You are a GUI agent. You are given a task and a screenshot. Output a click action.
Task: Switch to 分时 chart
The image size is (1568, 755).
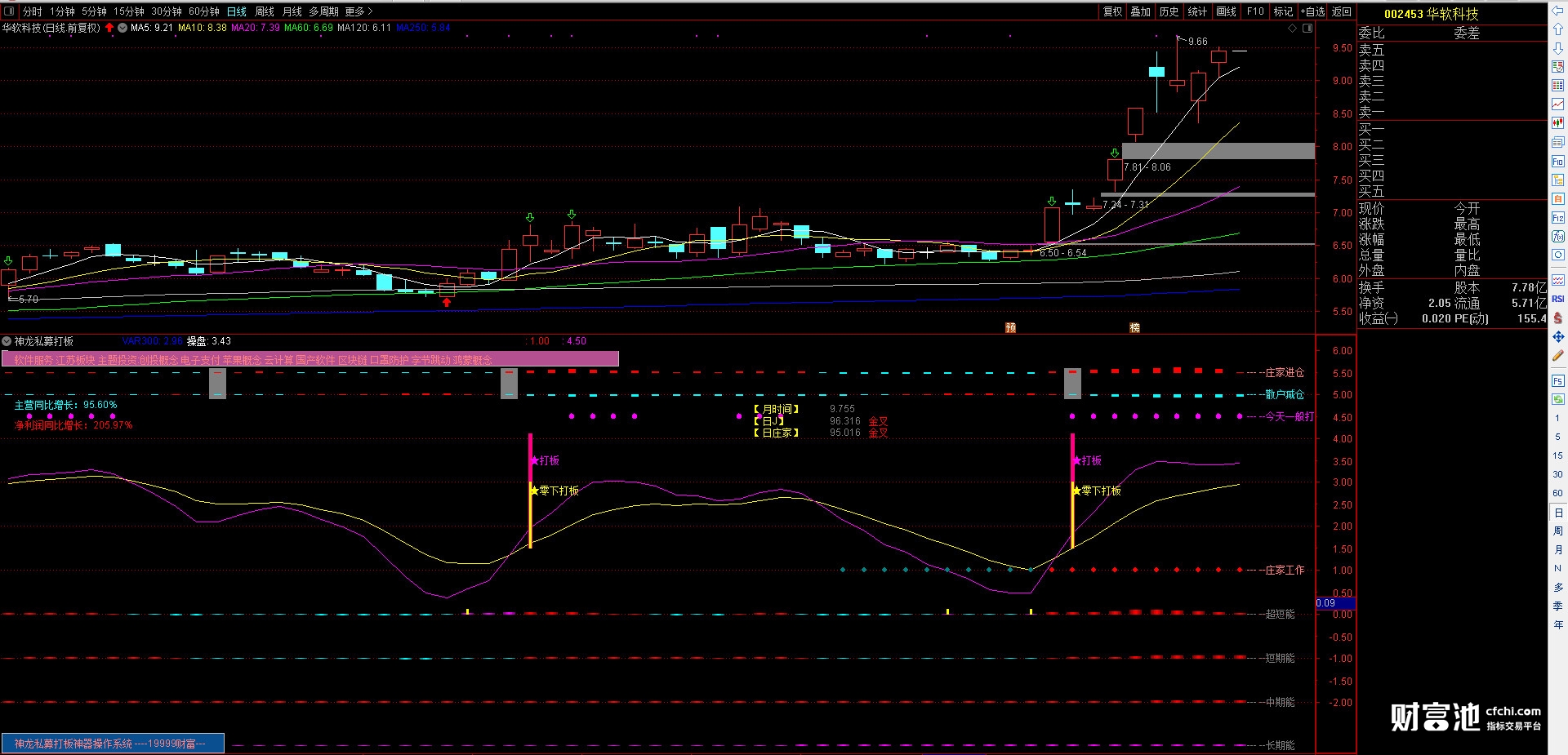pyautogui.click(x=33, y=11)
